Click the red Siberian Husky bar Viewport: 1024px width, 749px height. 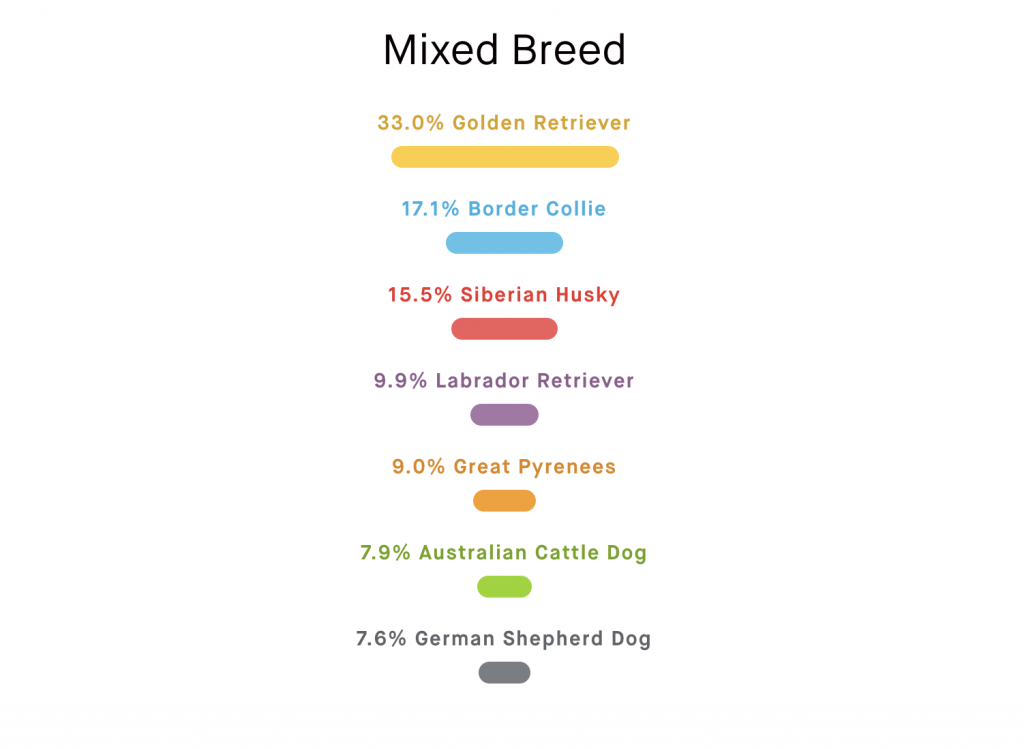click(x=504, y=329)
